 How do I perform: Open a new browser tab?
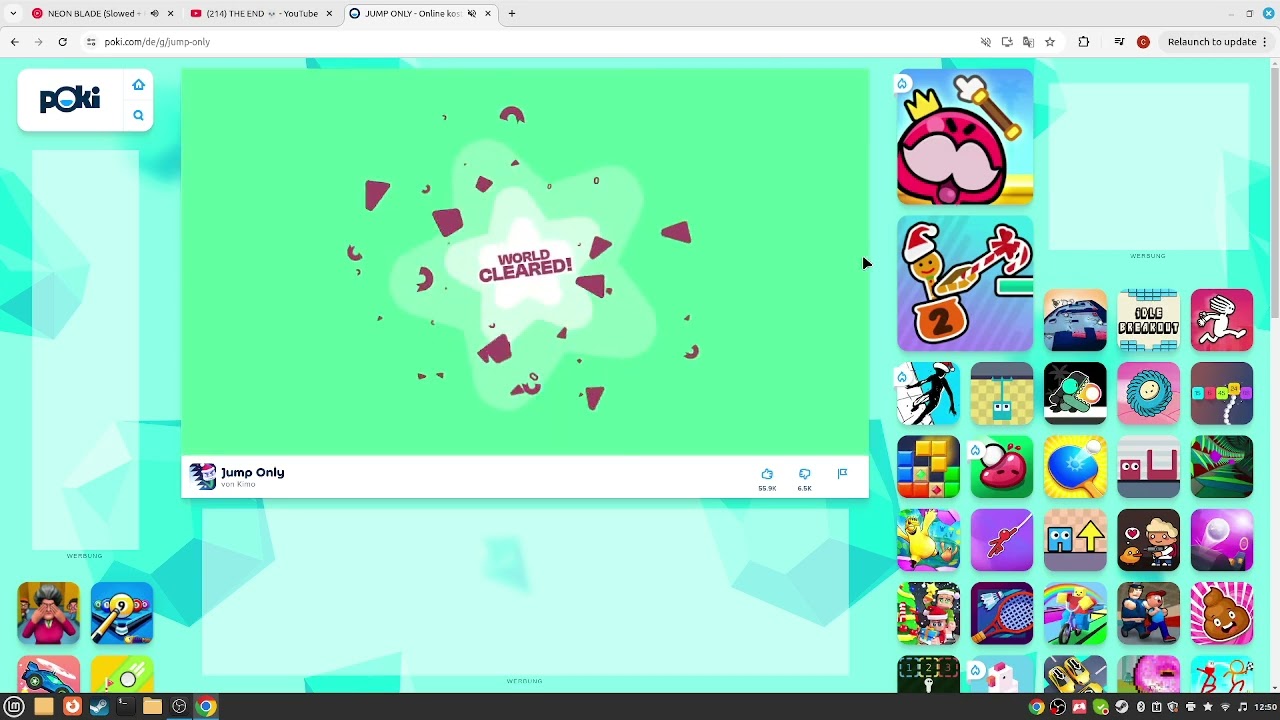click(x=512, y=14)
